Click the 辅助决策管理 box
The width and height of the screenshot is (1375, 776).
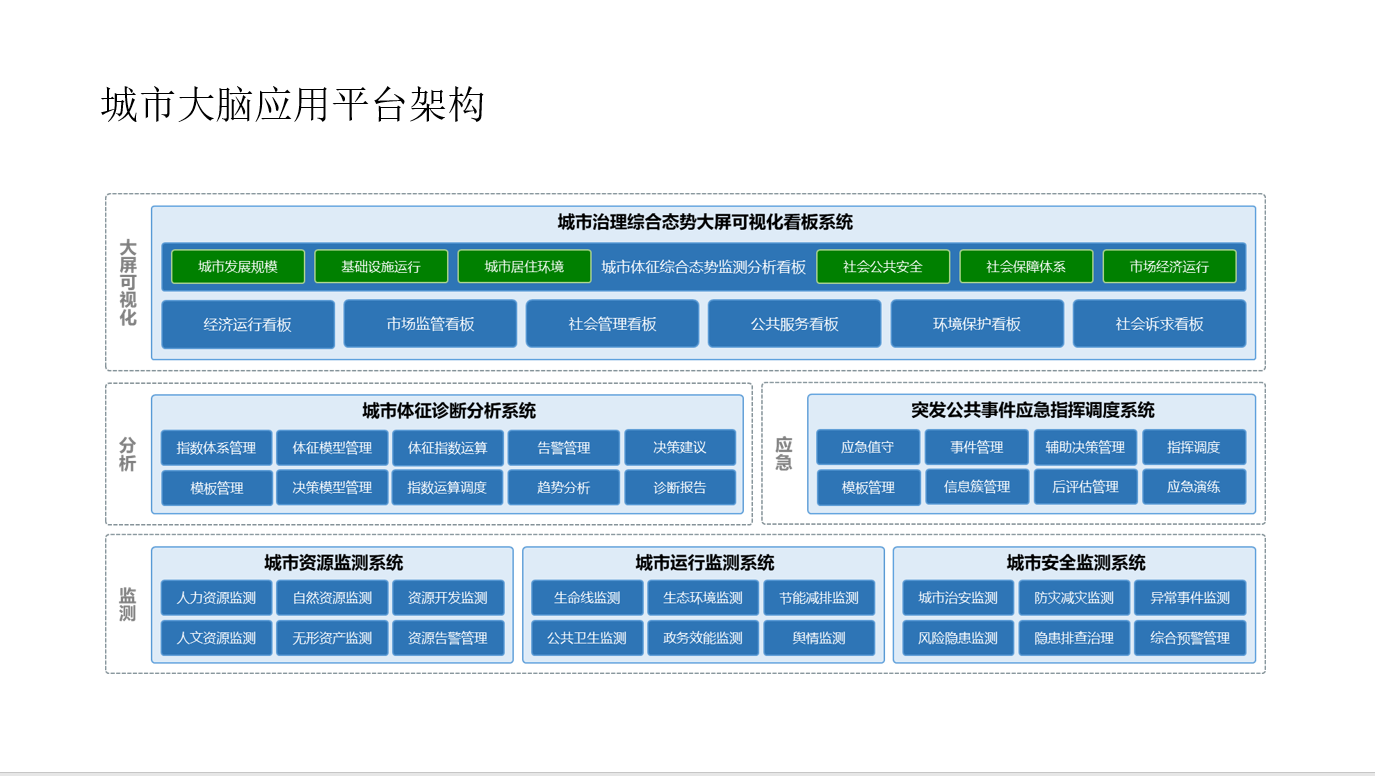tap(1086, 447)
